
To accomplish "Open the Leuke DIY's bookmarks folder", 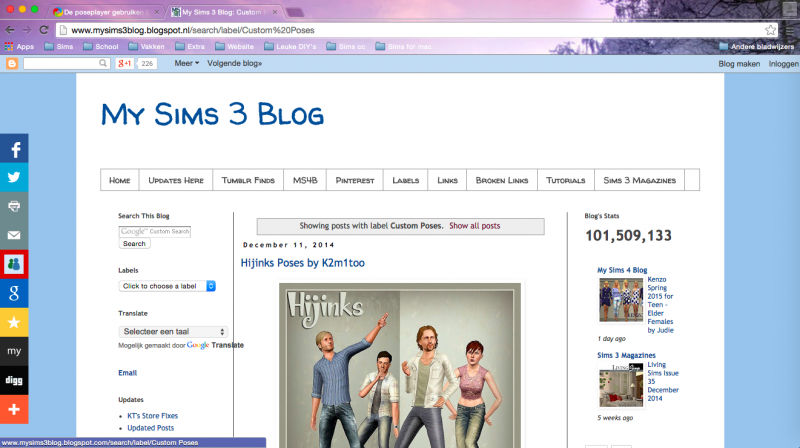I will [x=290, y=46].
